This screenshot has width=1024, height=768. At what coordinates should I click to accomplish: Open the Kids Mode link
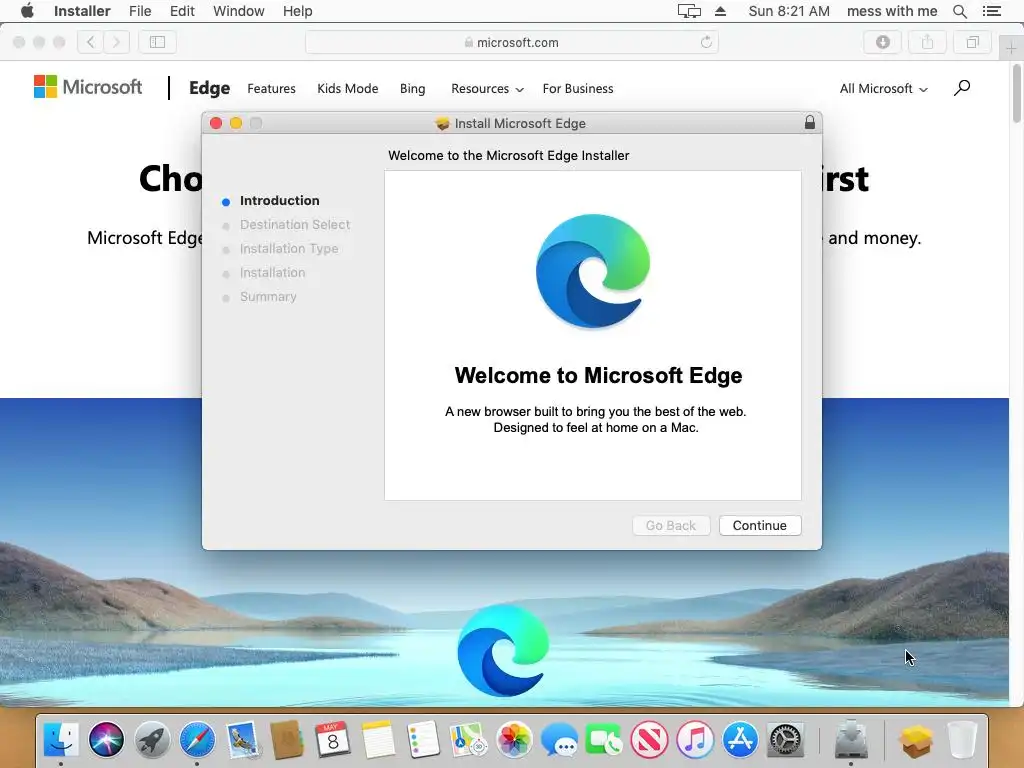[347, 88]
